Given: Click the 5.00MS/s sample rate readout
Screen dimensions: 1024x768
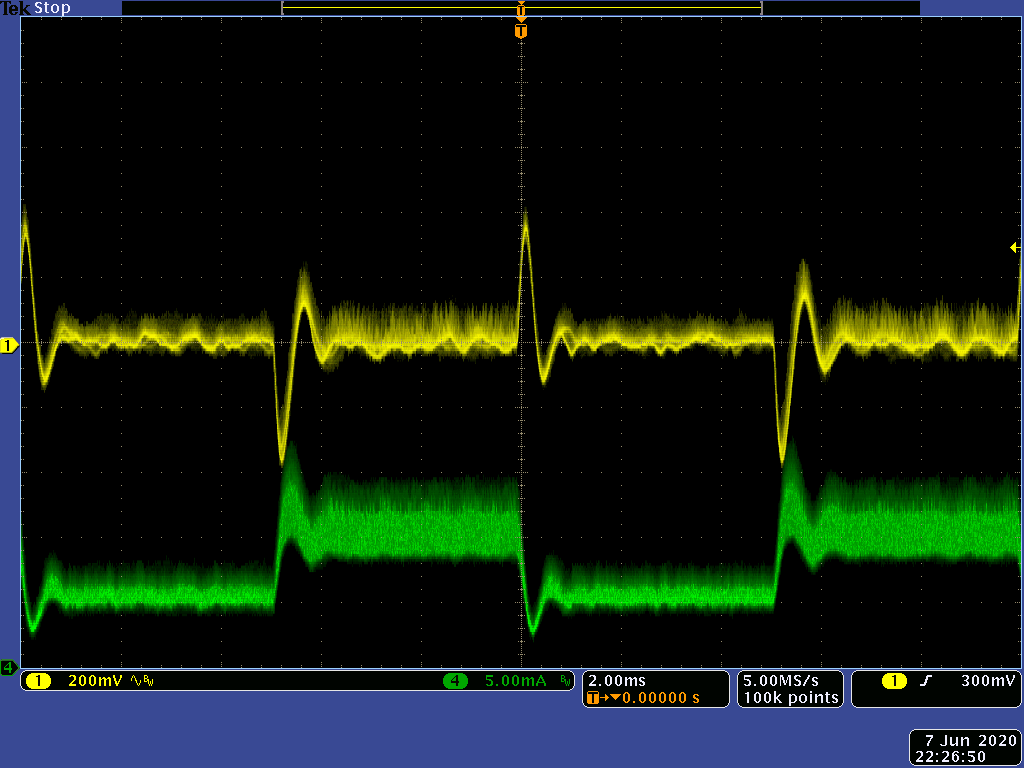Looking at the screenshot, I should click(781, 681).
